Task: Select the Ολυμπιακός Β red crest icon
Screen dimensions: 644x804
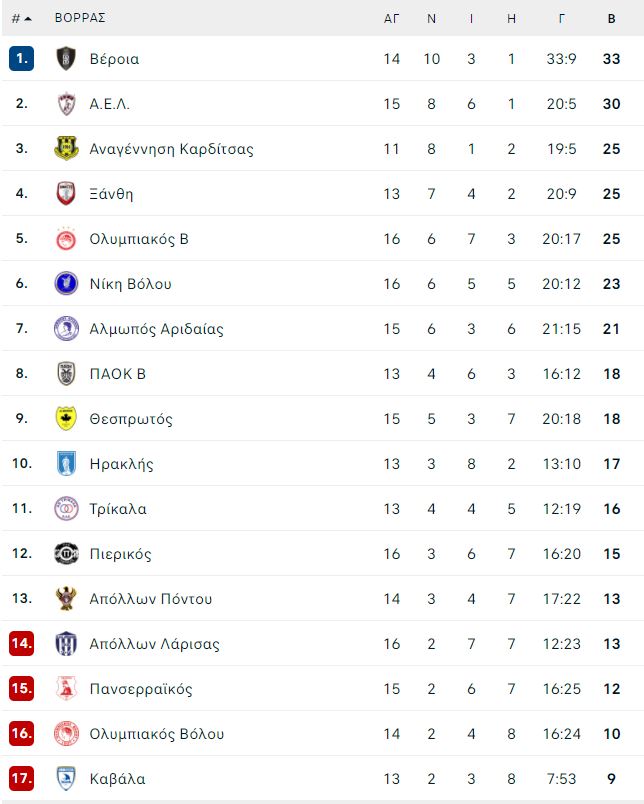Action: pos(66,239)
